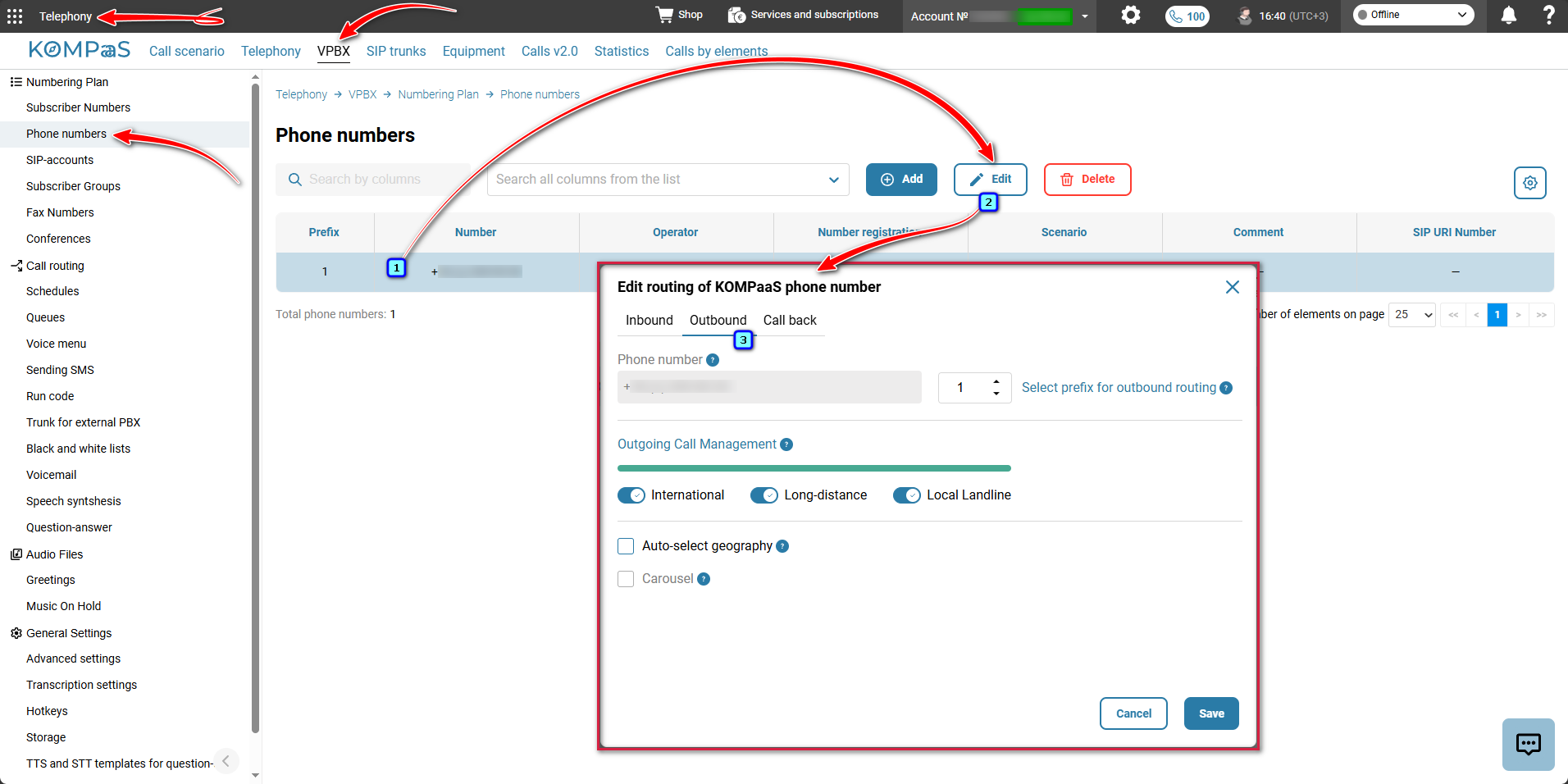Switch to the Call back tab
Screen dimensions: 1568x784
(x=790, y=321)
